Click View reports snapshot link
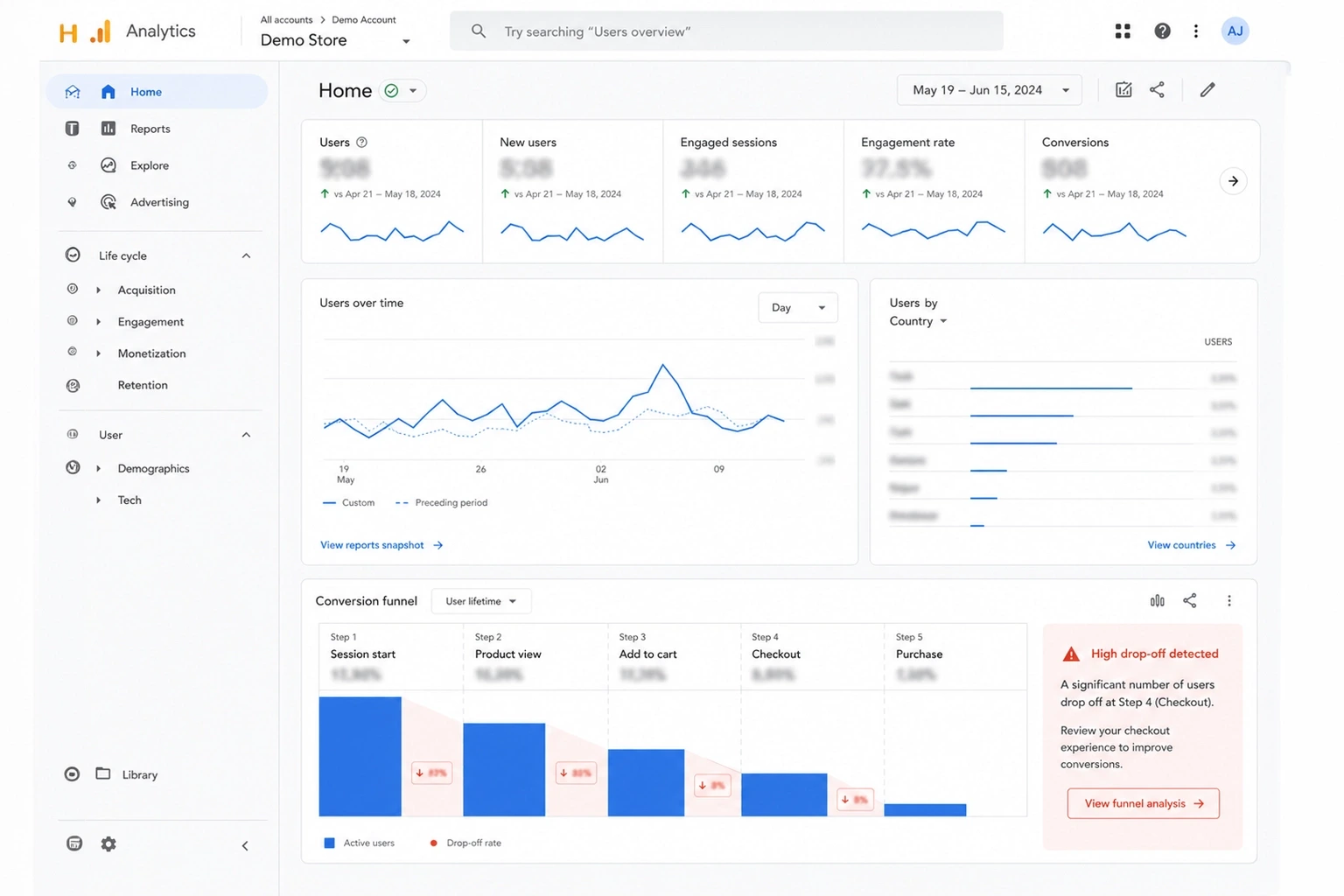 (x=381, y=545)
